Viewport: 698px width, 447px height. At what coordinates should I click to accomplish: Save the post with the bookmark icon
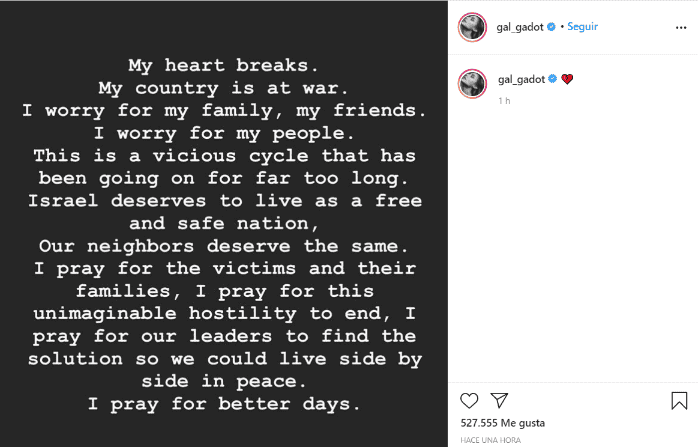pyautogui.click(x=679, y=401)
